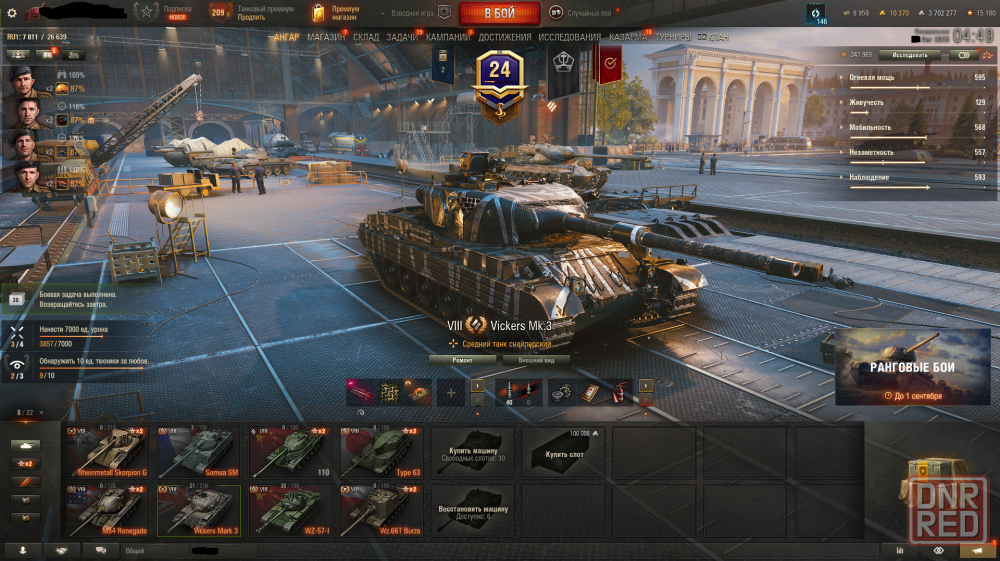Open the contacts handshake icon
Image resolution: width=1000 pixels, height=561 pixels.
click(61, 550)
